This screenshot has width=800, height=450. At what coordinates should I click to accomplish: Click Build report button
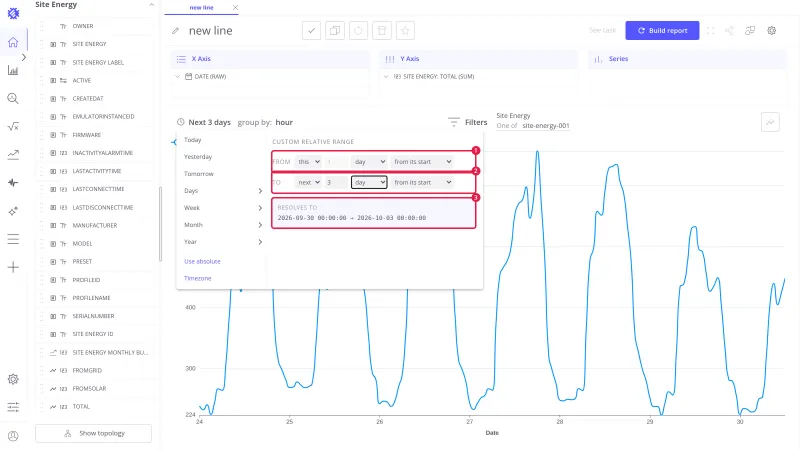pyautogui.click(x=662, y=31)
